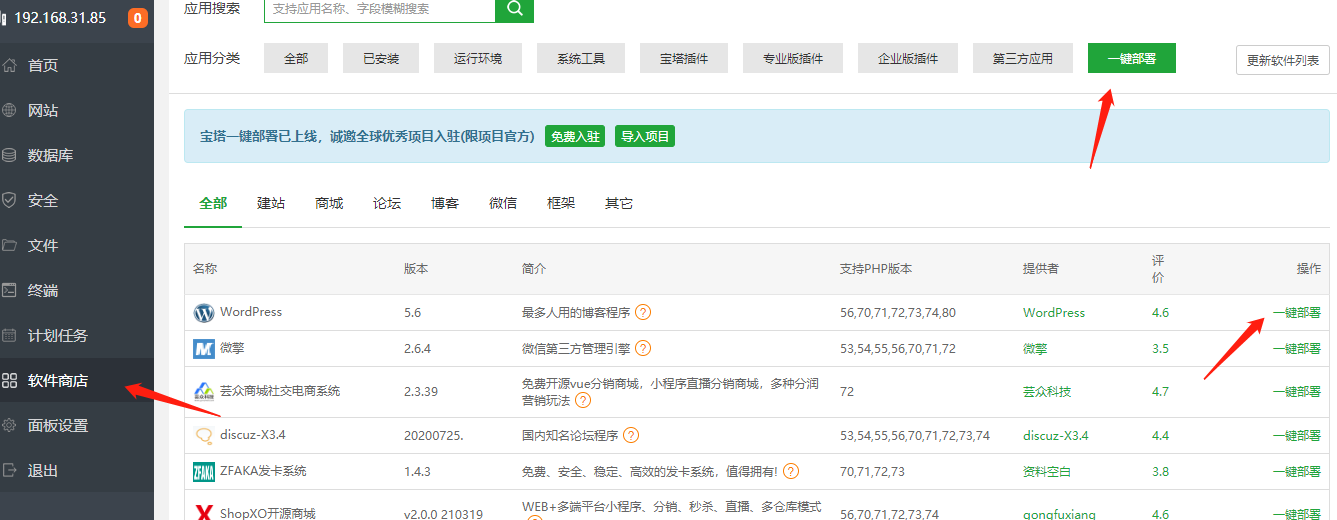
Task: Go to 计划任务 in sidebar
Action: click(58, 335)
